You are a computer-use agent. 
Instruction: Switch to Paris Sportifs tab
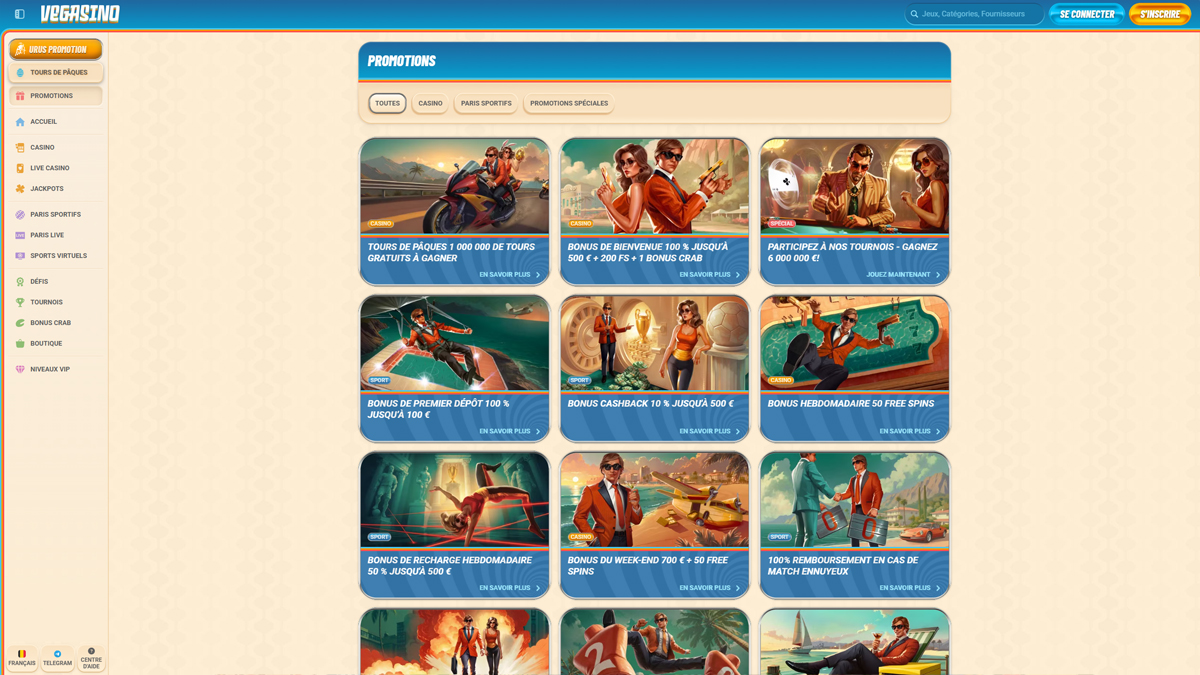pos(486,103)
